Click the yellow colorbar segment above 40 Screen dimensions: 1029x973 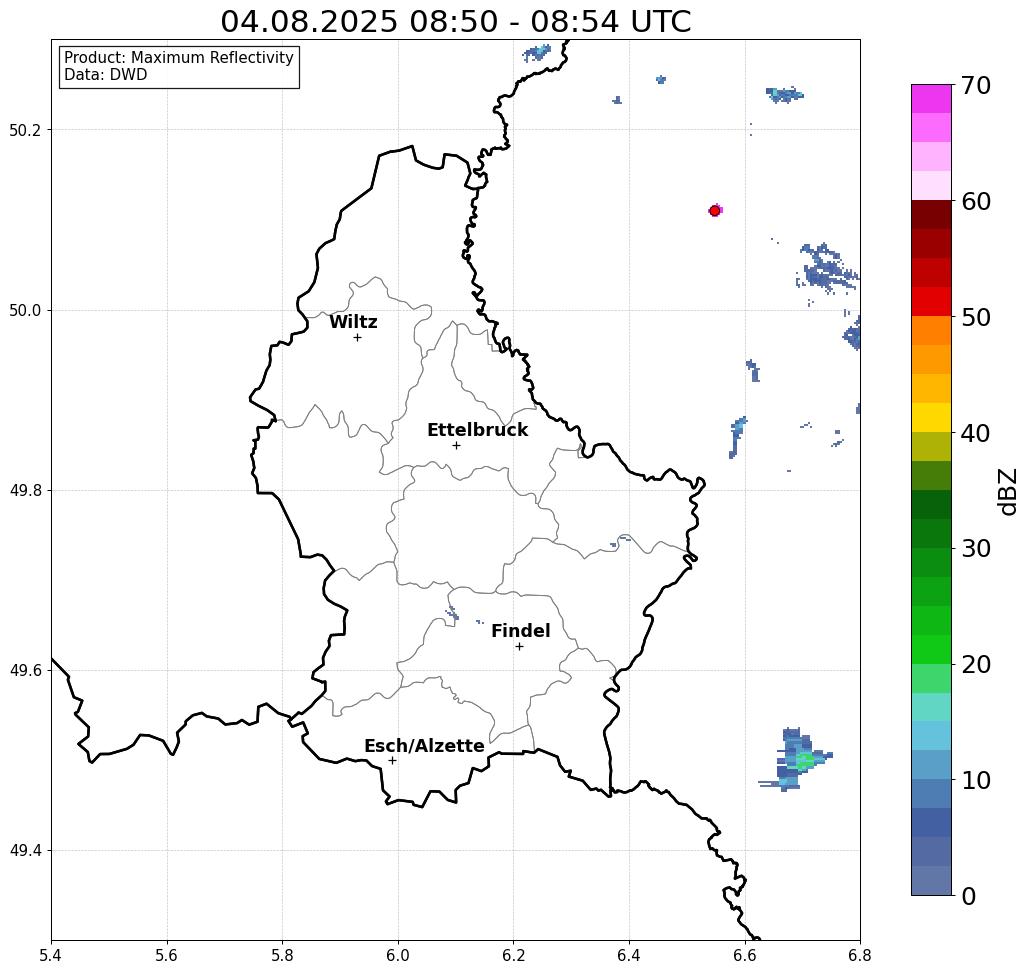[x=931, y=417]
